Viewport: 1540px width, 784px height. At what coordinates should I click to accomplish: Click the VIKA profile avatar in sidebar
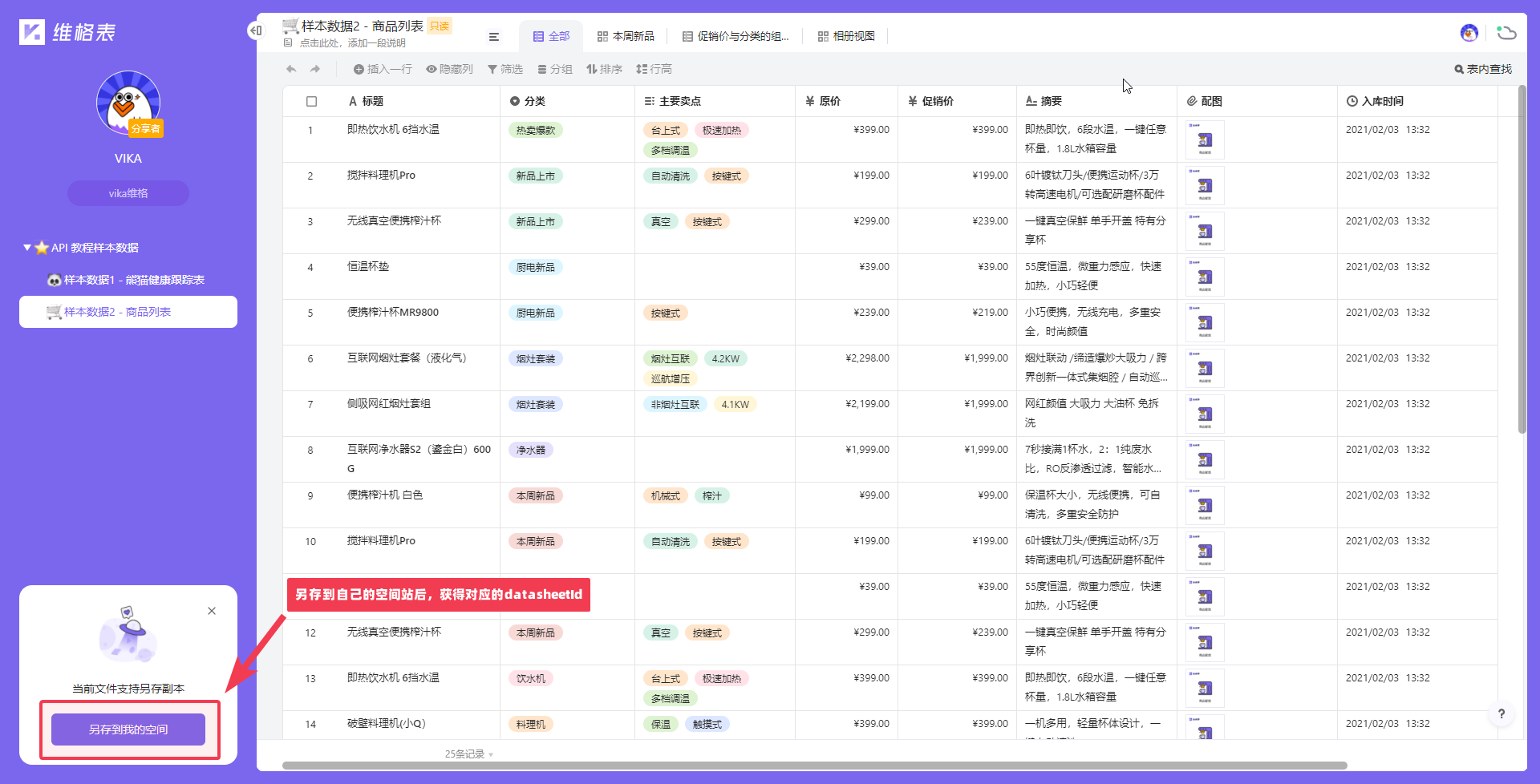[x=128, y=103]
